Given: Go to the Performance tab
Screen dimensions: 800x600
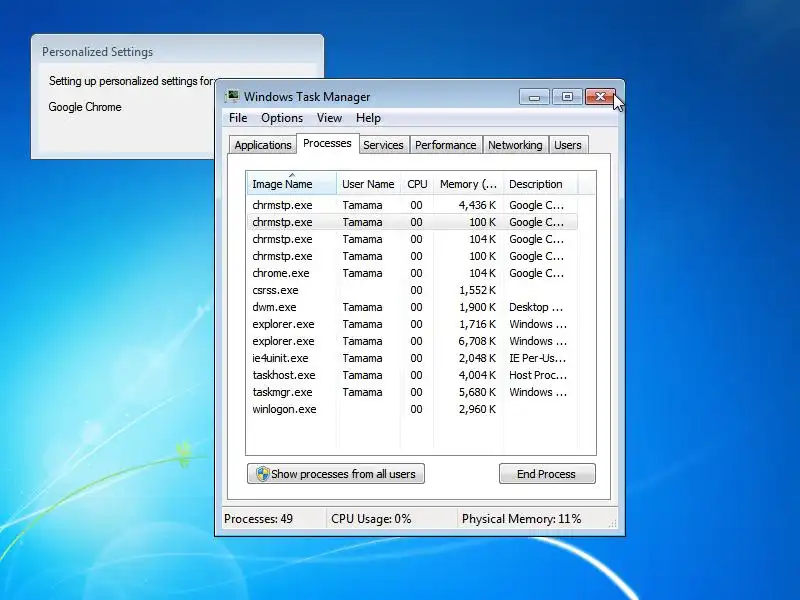Looking at the screenshot, I should 445,145.
